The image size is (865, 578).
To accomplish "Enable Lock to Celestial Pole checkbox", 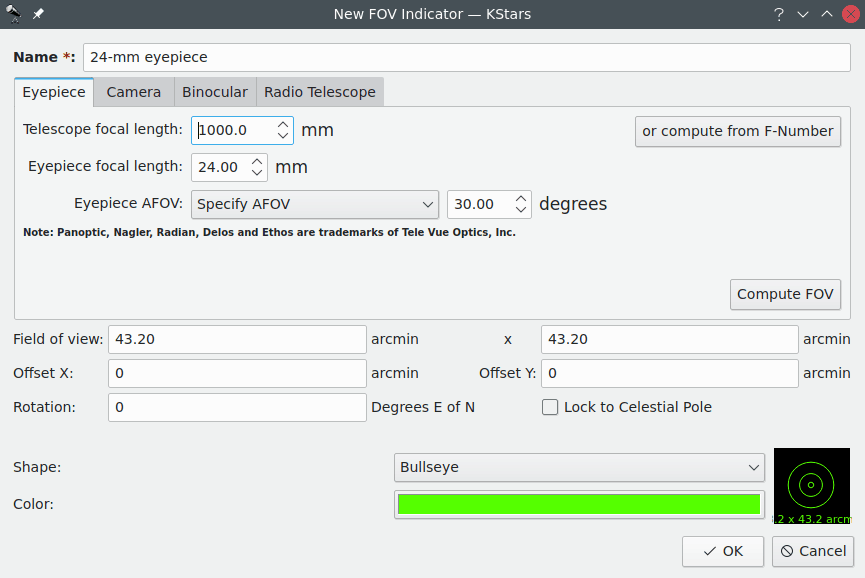I will coord(550,407).
